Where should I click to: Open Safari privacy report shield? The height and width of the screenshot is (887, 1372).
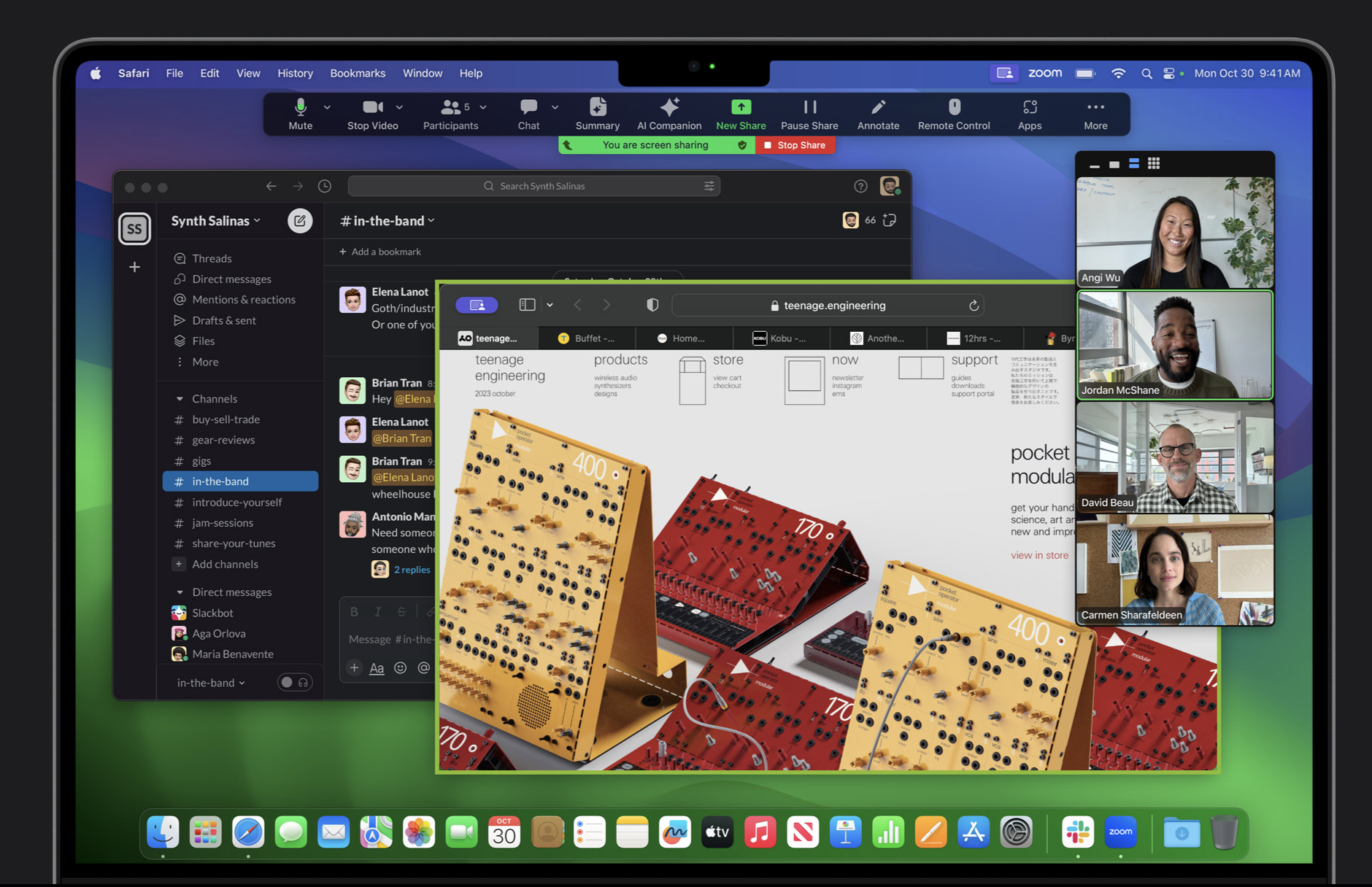(x=652, y=305)
